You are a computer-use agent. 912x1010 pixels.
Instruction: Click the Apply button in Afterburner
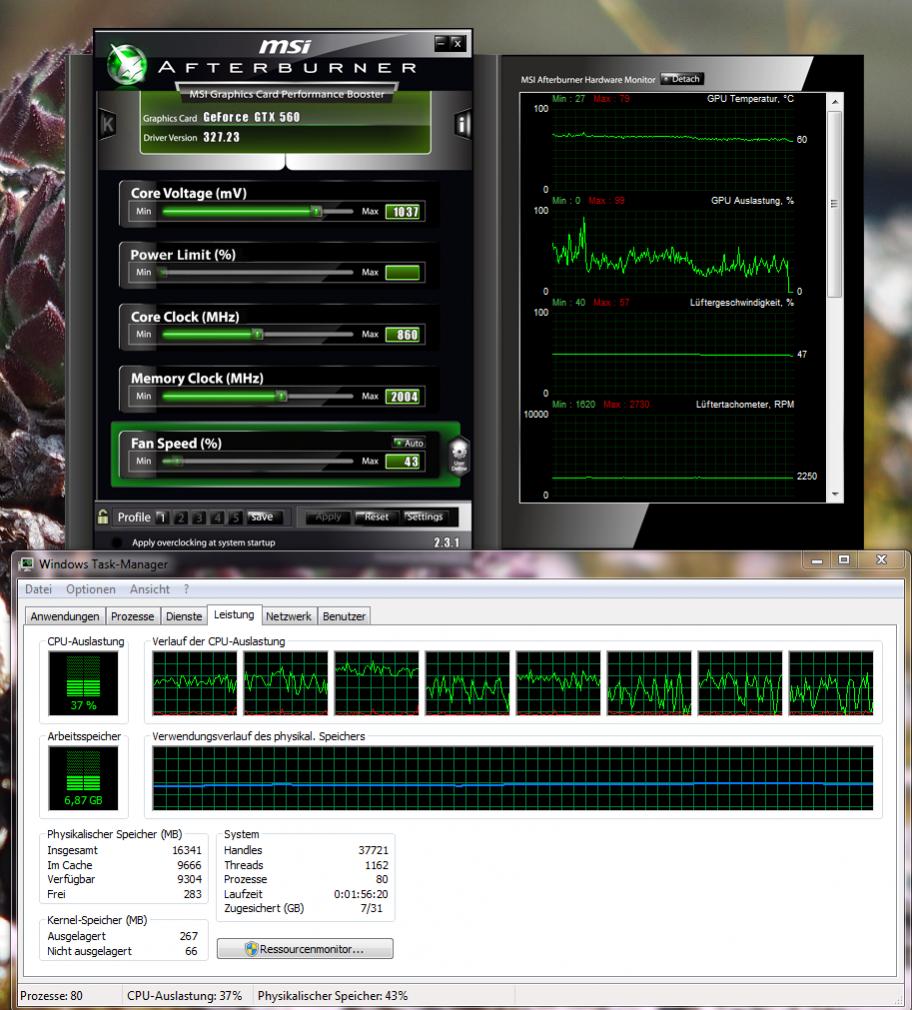pyautogui.click(x=328, y=517)
